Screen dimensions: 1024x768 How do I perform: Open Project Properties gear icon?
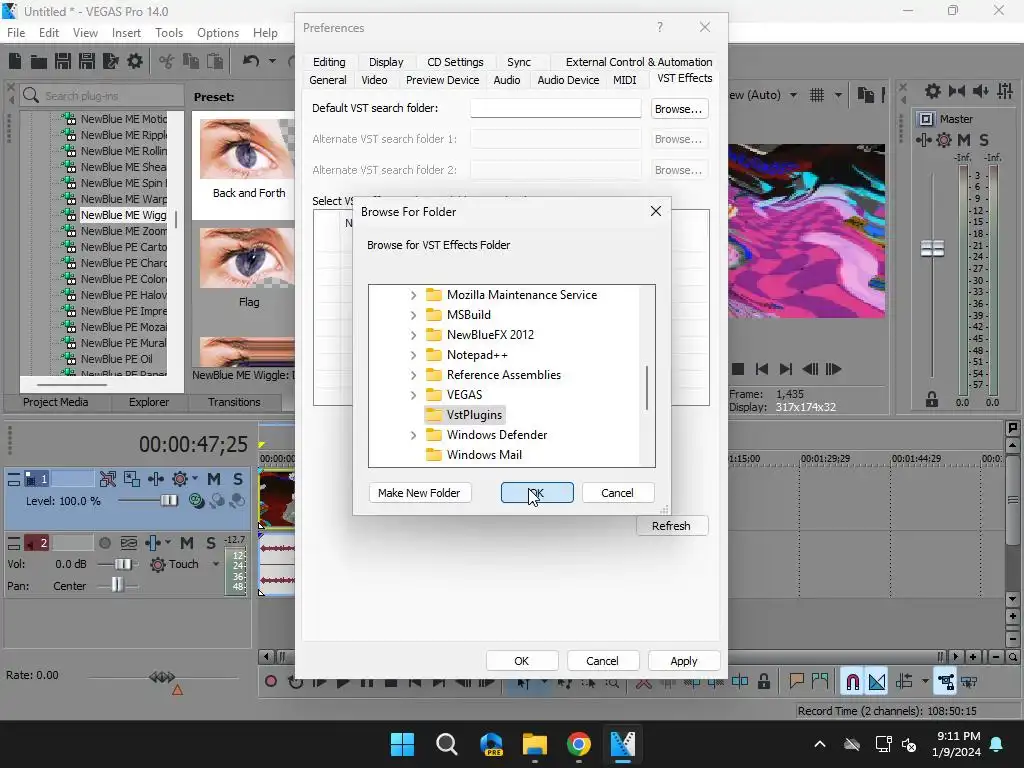tap(135, 61)
